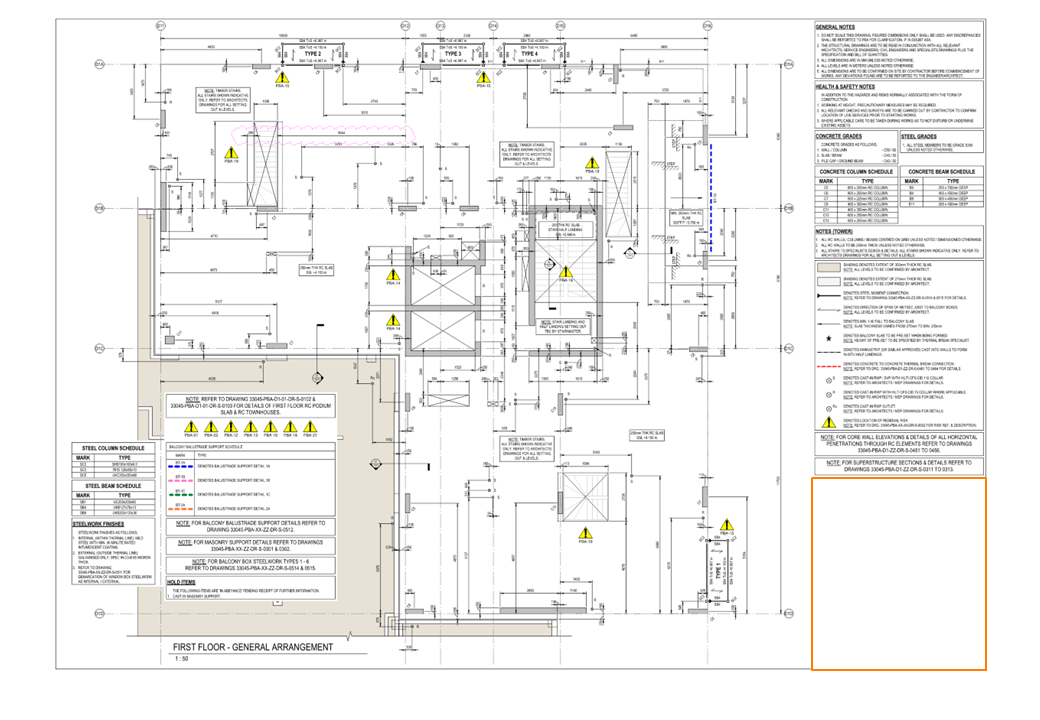Screen dimensions: 1040x720
Task: Click the GENERAL NOTES heading
Action: [835, 27]
